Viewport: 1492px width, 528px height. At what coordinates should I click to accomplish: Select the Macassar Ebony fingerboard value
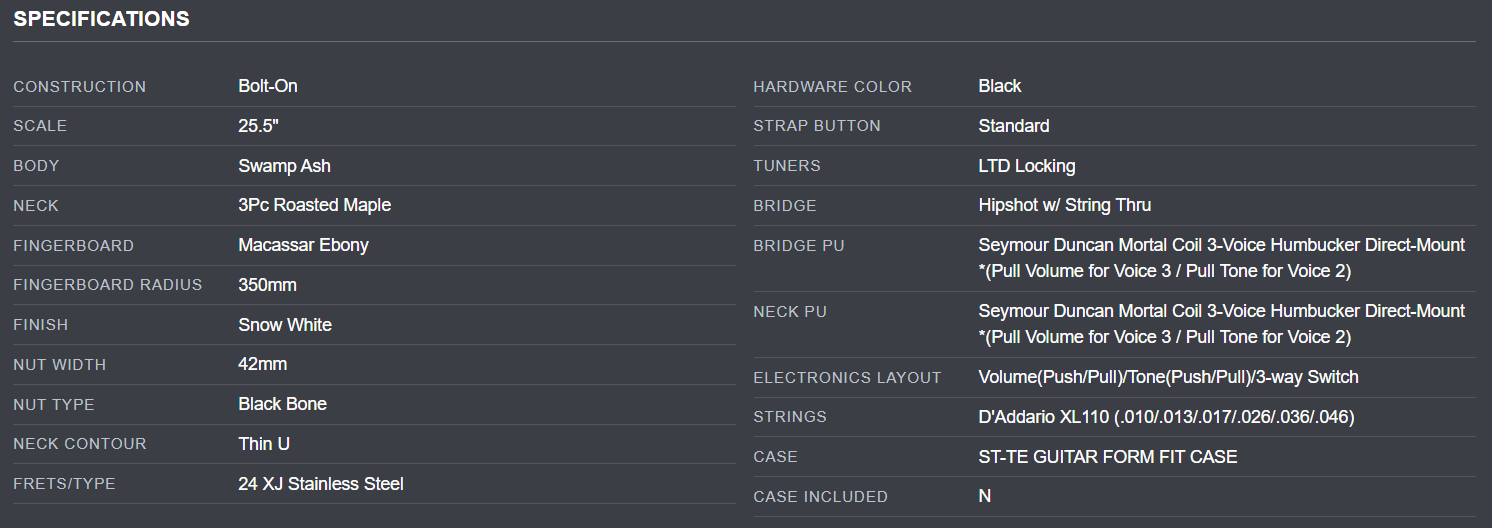[303, 245]
